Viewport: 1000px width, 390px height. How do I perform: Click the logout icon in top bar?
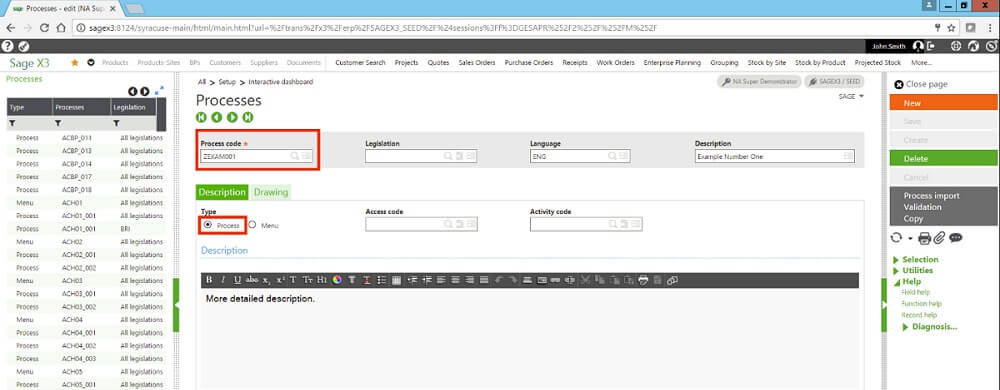[x=930, y=46]
